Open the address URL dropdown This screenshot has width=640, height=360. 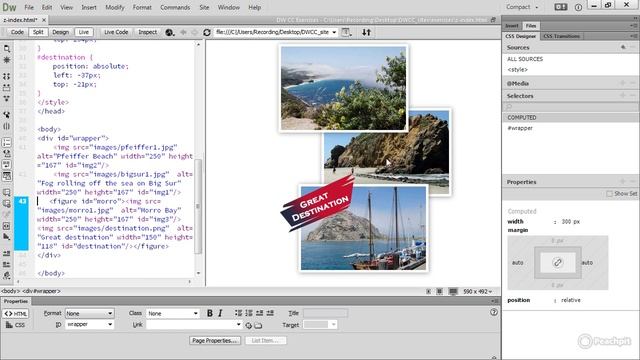pyautogui.click(x=334, y=32)
